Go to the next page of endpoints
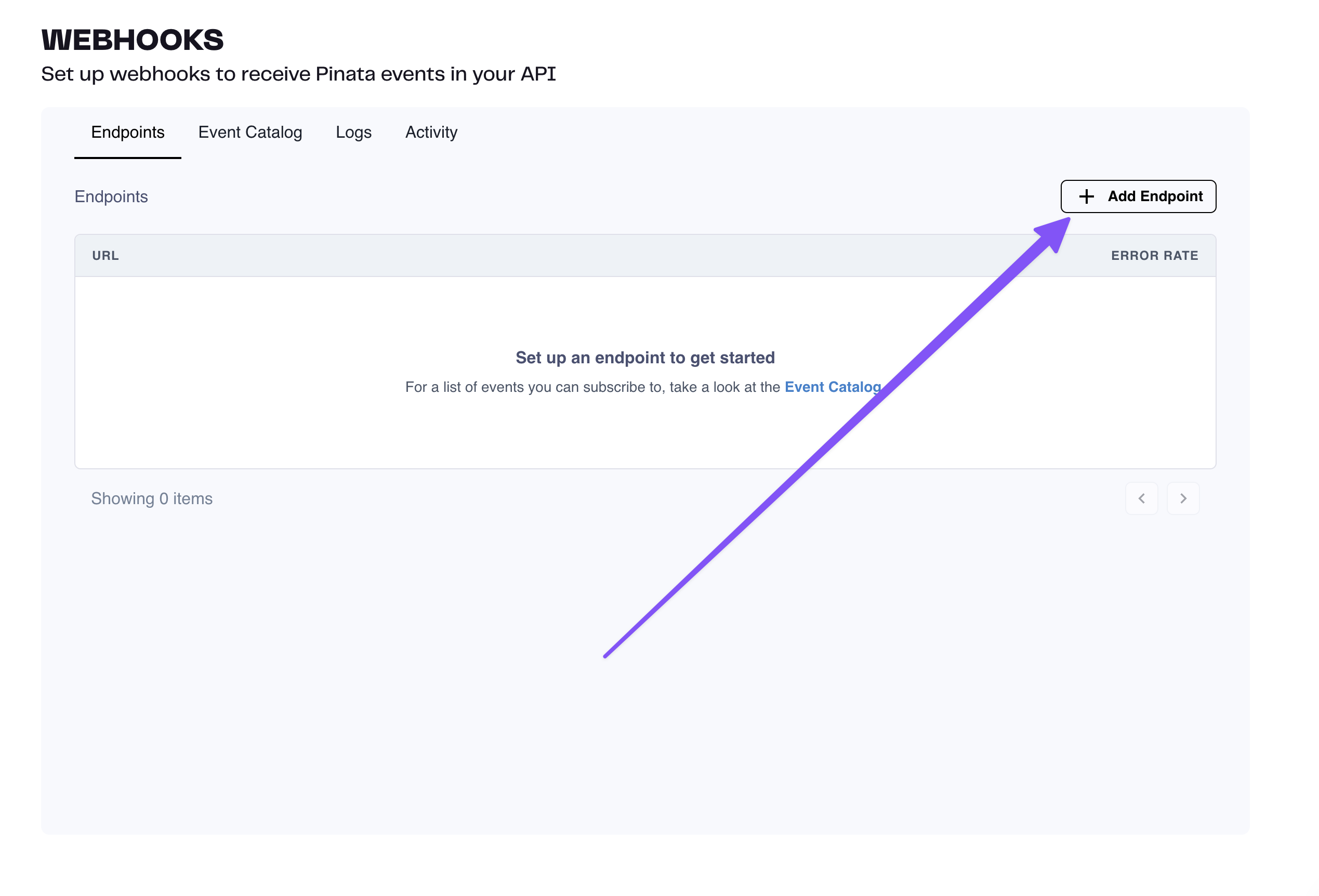 [1183, 498]
